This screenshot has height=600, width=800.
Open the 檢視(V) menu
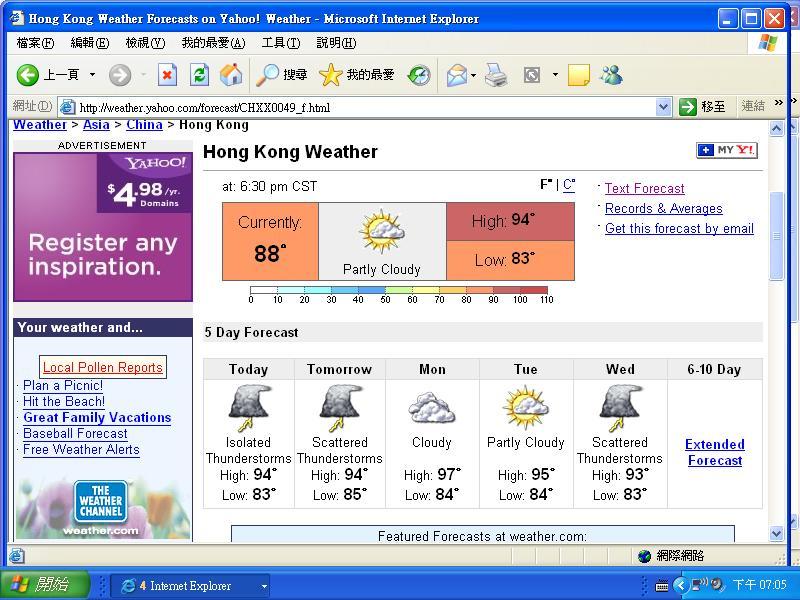tap(145, 43)
